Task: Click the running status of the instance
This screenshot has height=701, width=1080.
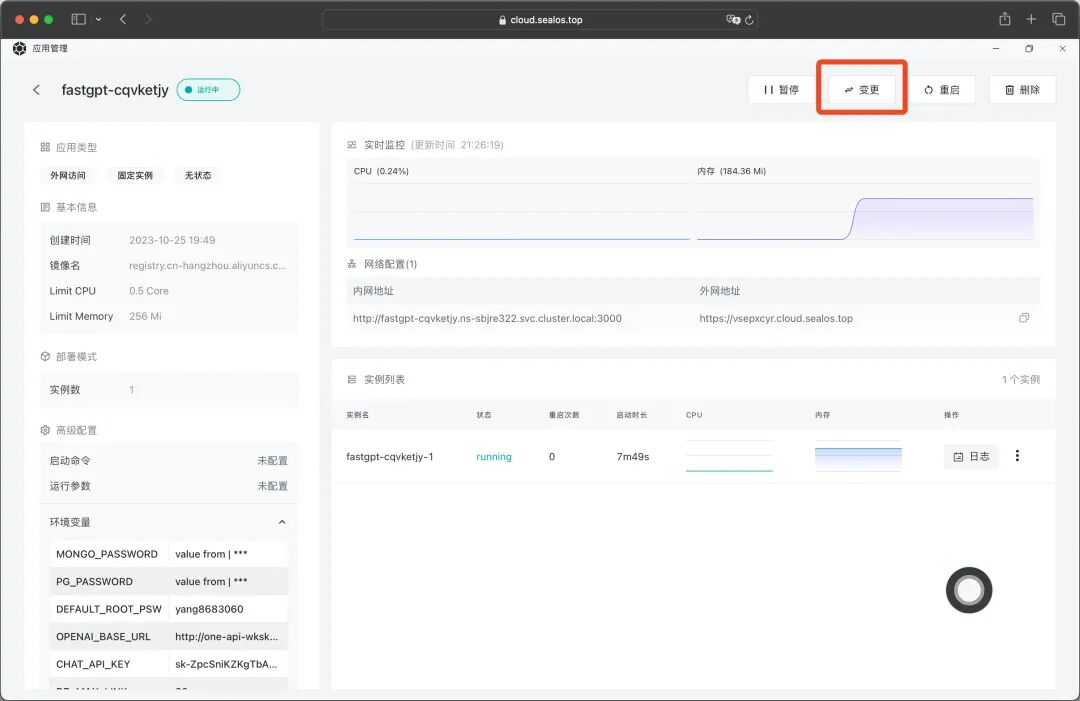Action: tap(494, 457)
